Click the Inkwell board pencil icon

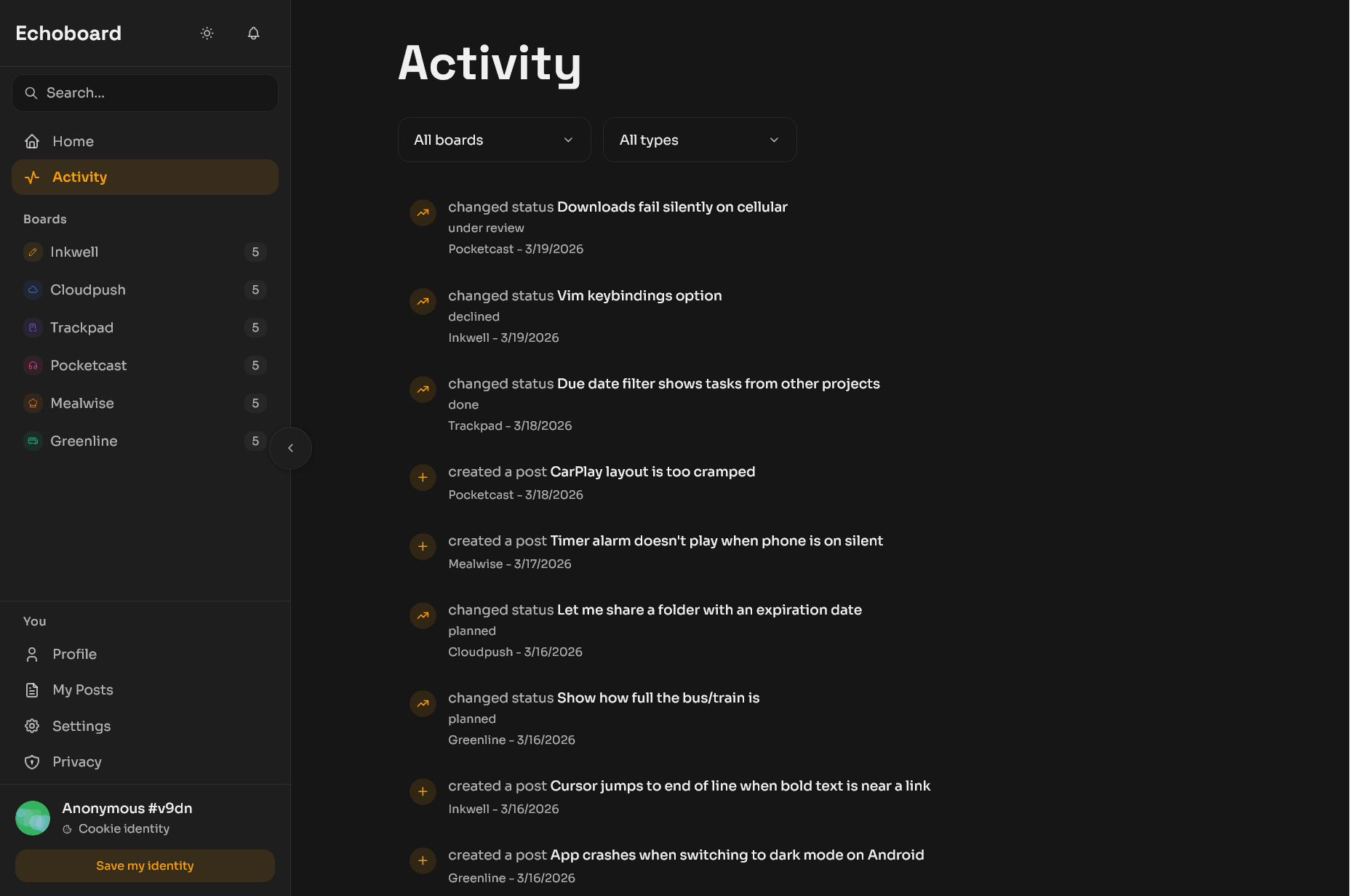33,252
